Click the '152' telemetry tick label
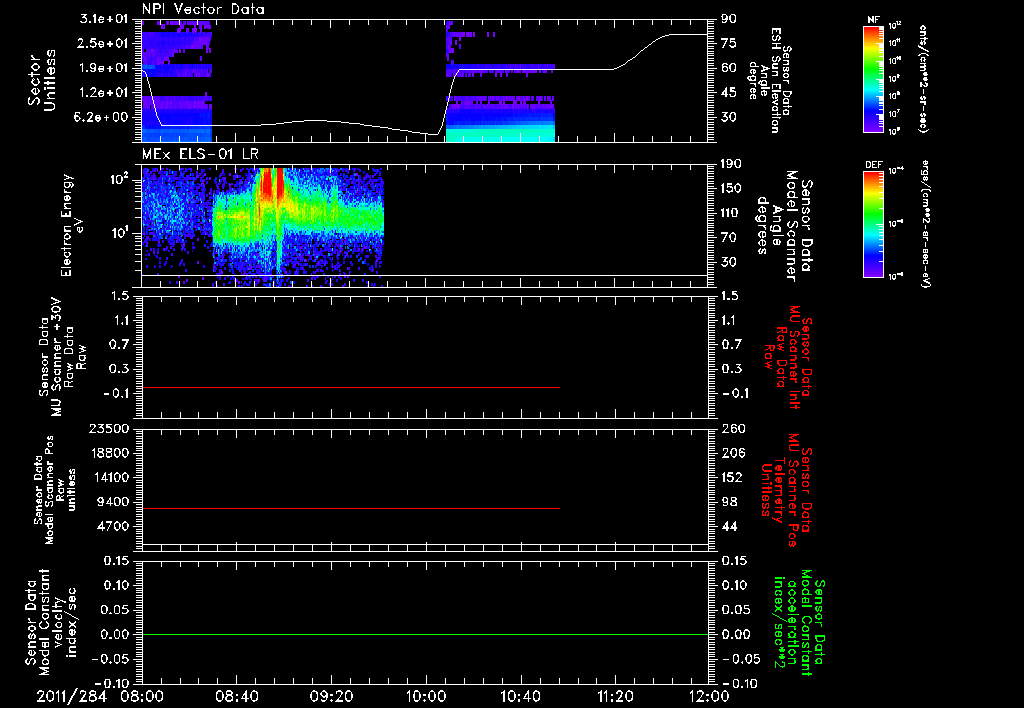Viewport: 1024px width, 708px height. [x=732, y=477]
